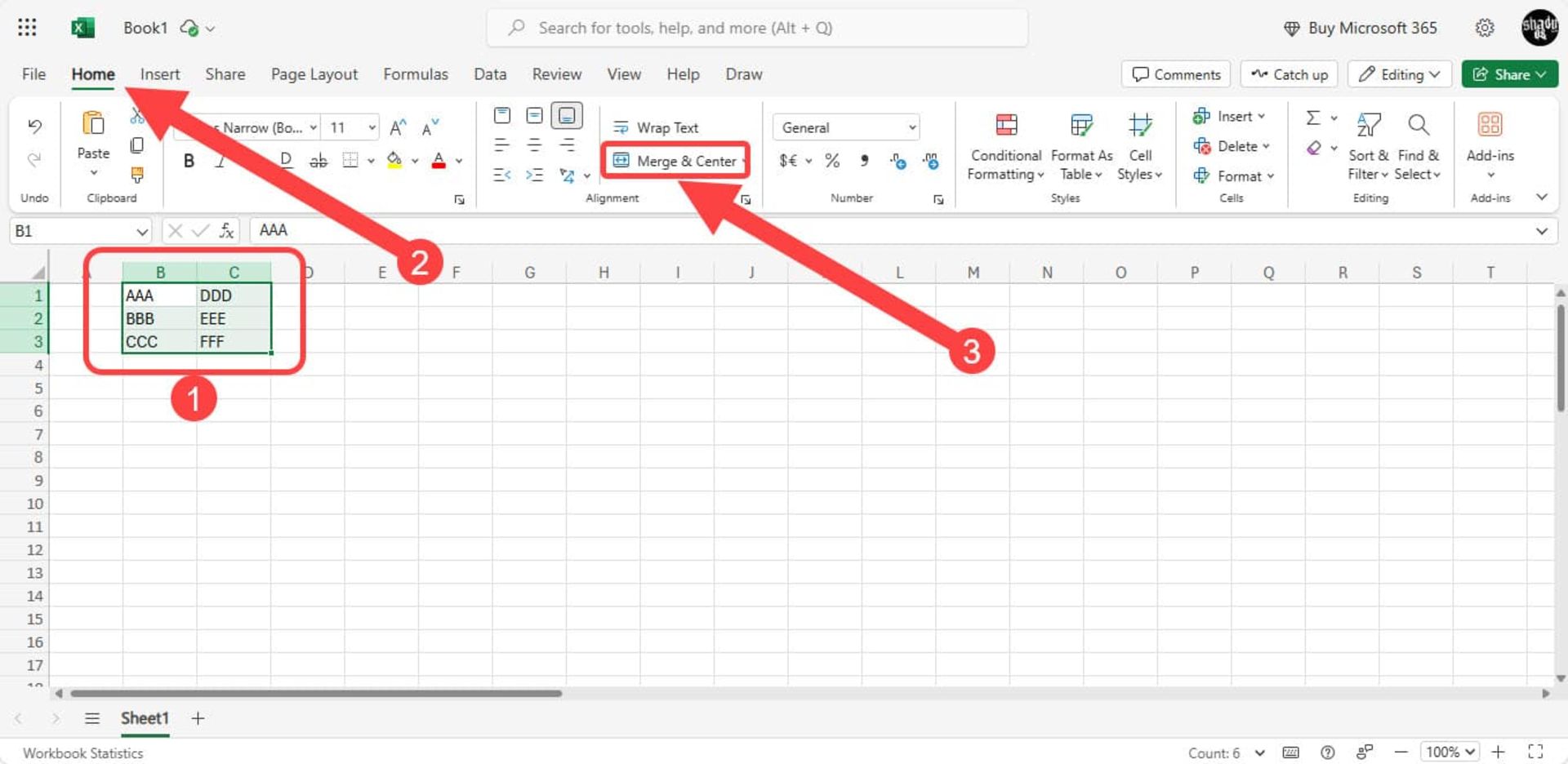Open the Comments pane button
The image size is (1568, 764).
(1176, 74)
